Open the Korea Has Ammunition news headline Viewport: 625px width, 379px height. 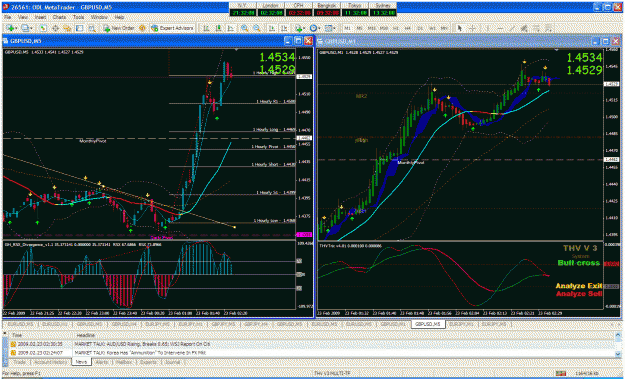(x=140, y=353)
